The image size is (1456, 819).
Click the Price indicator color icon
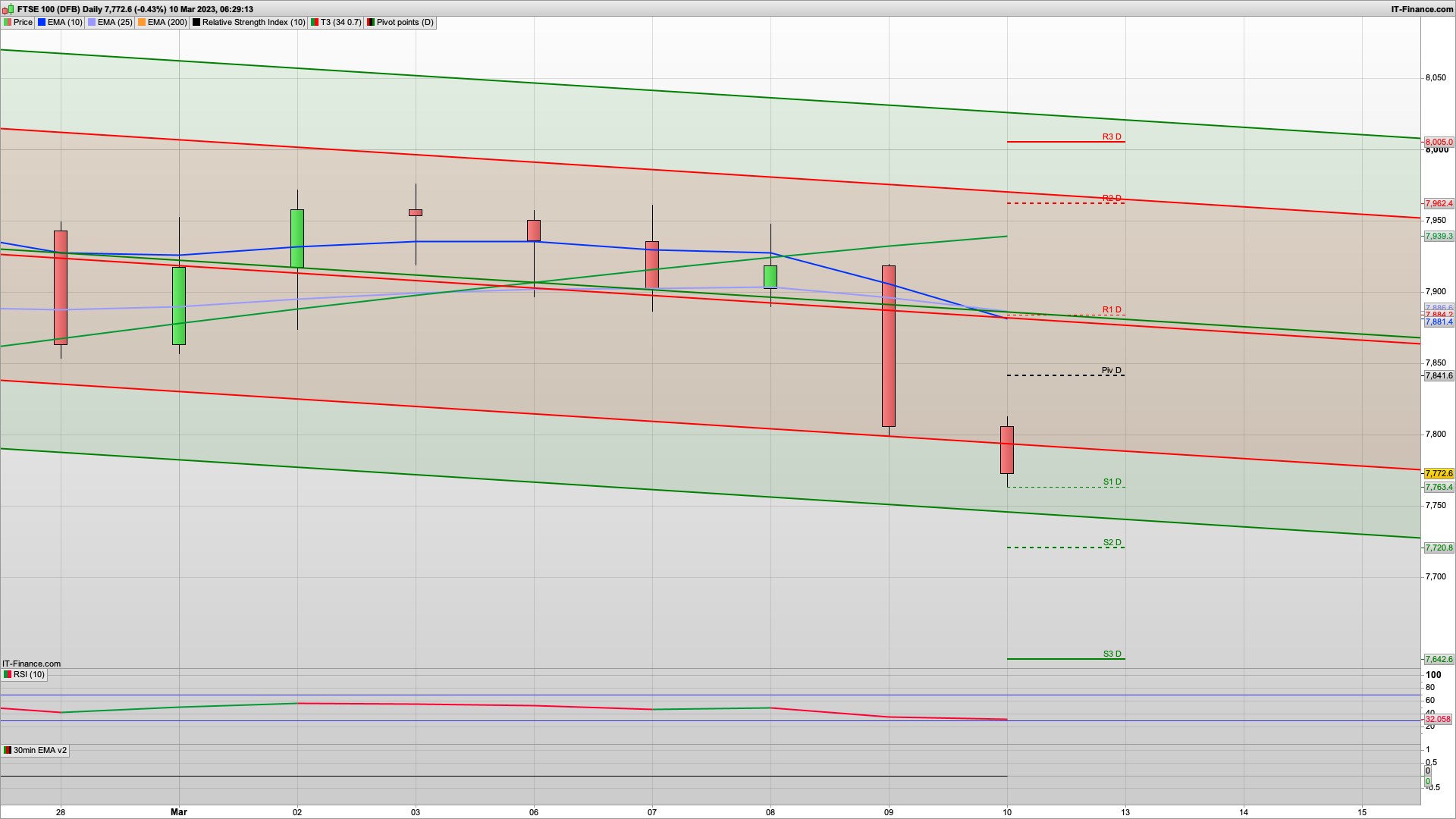coord(8,23)
